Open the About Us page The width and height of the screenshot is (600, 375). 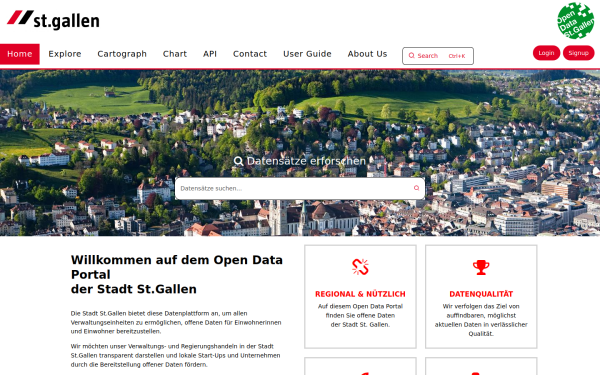(367, 54)
